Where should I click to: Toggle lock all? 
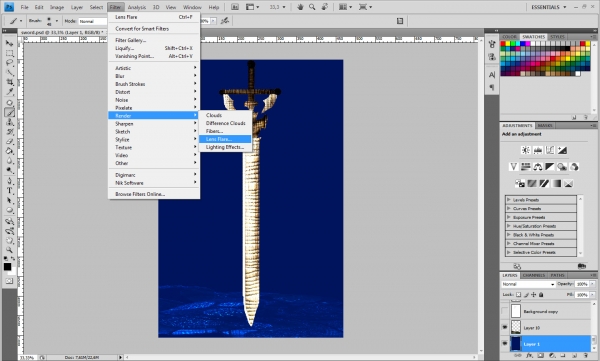(541, 295)
